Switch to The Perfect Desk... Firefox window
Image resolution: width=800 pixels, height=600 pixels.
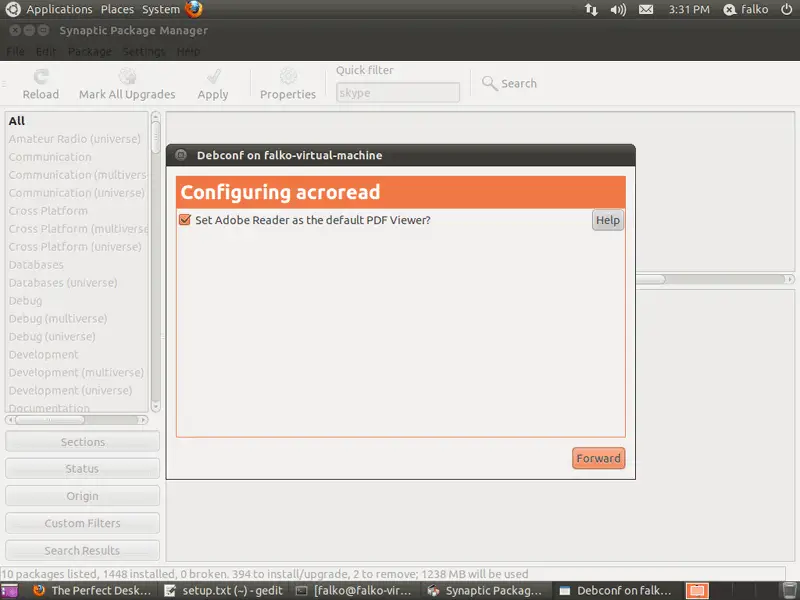[x=93, y=591]
